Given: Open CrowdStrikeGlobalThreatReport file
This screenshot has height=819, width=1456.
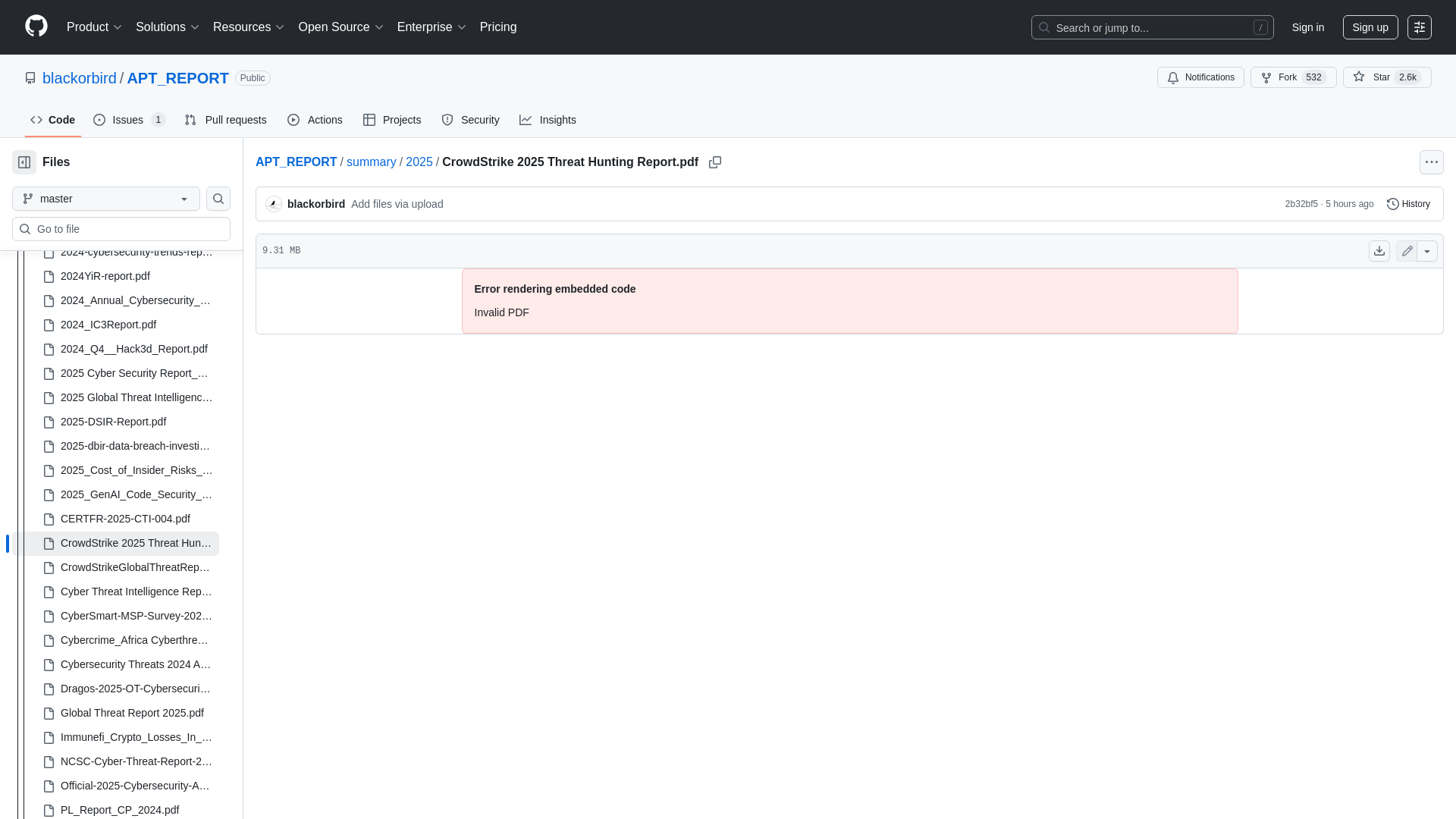Looking at the screenshot, I should [136, 567].
